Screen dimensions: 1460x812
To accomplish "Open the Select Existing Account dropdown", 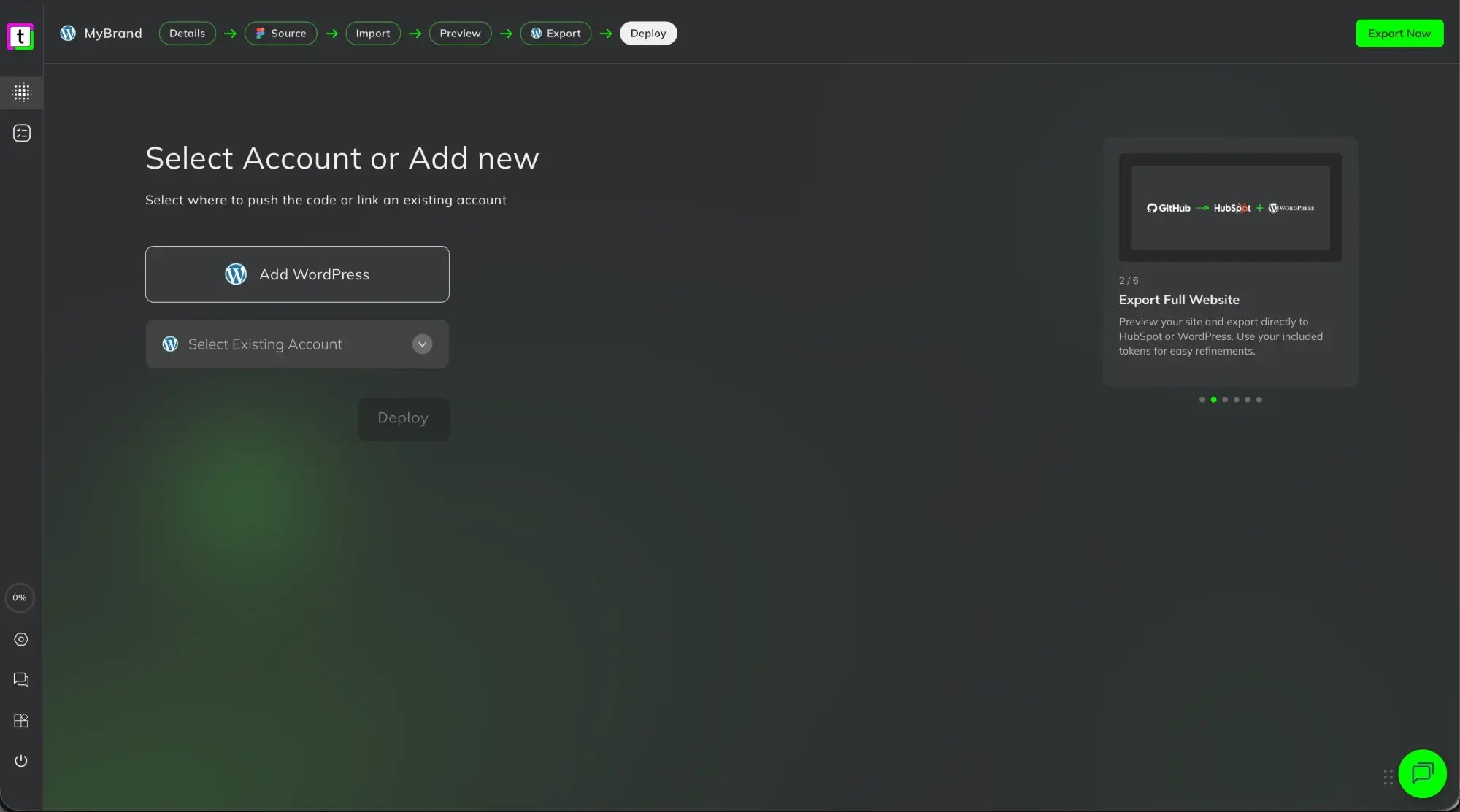I will pos(297,344).
